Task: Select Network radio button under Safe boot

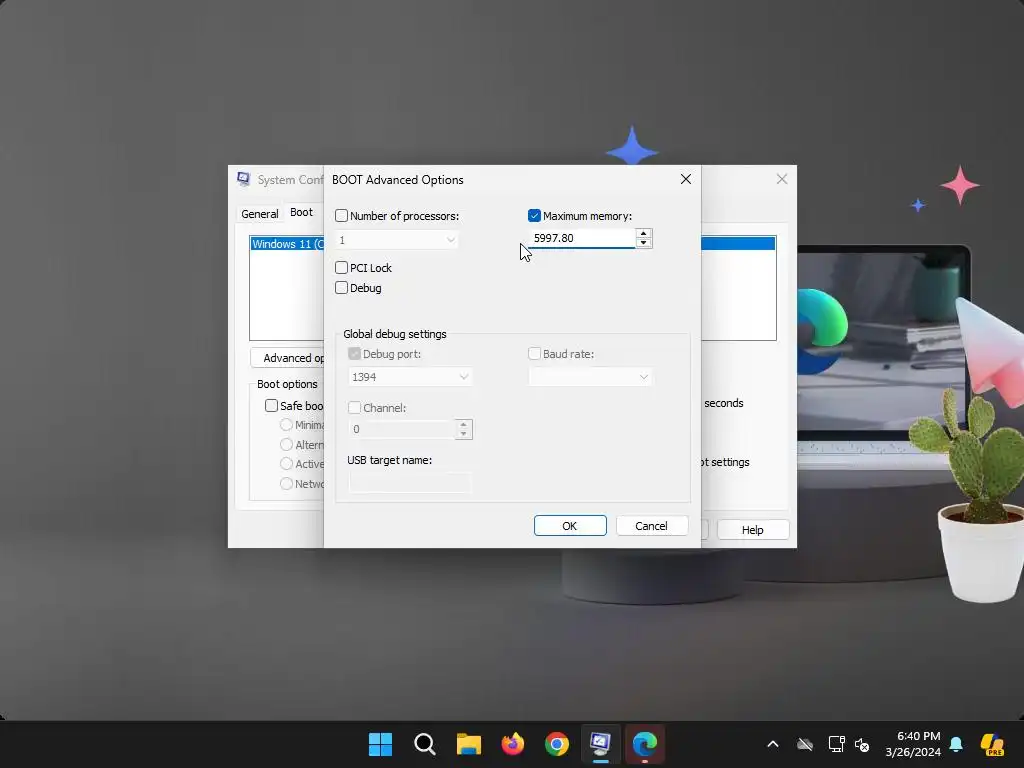Action: (286, 483)
